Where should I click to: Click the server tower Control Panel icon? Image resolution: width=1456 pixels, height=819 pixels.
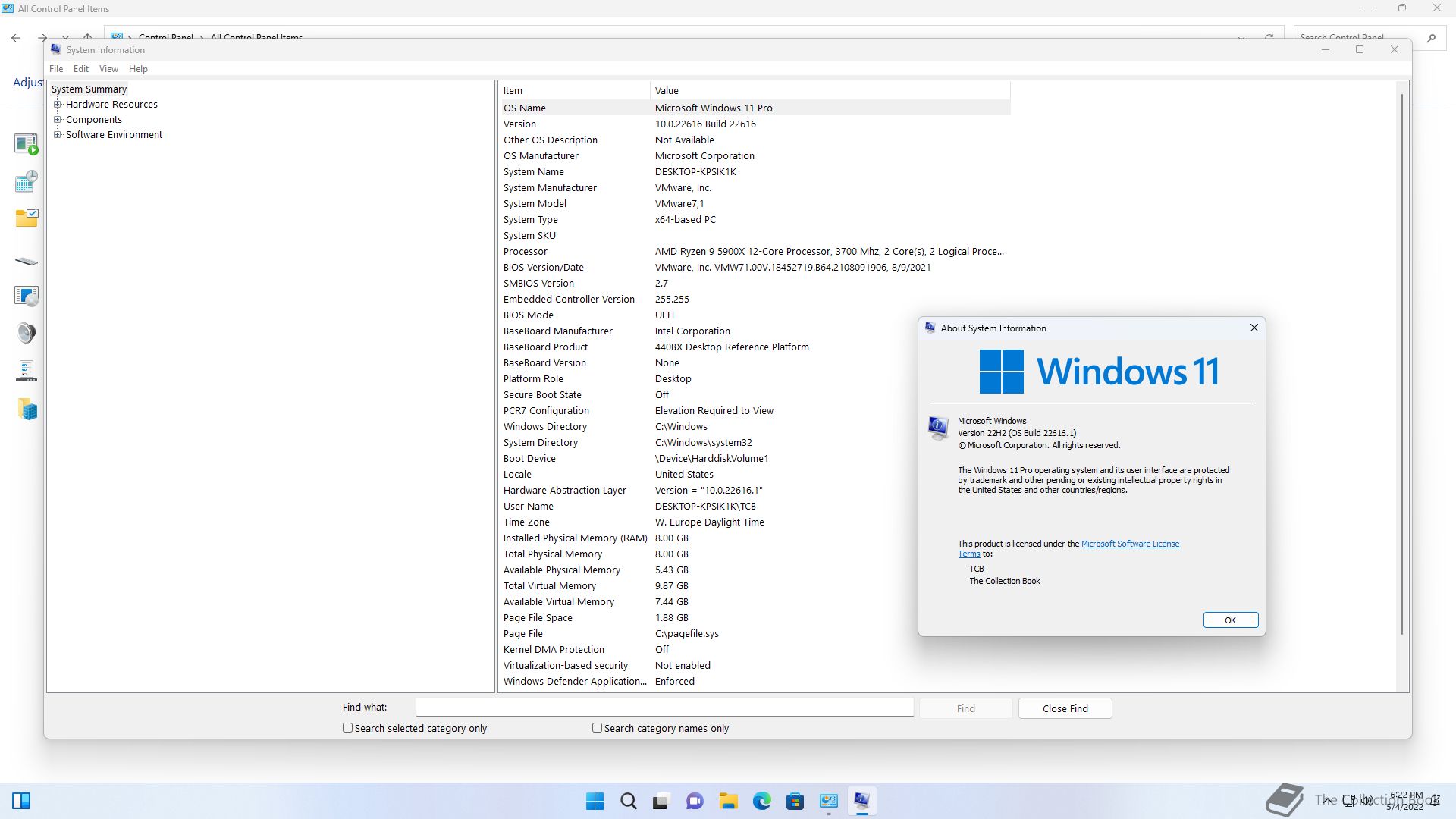(x=27, y=371)
